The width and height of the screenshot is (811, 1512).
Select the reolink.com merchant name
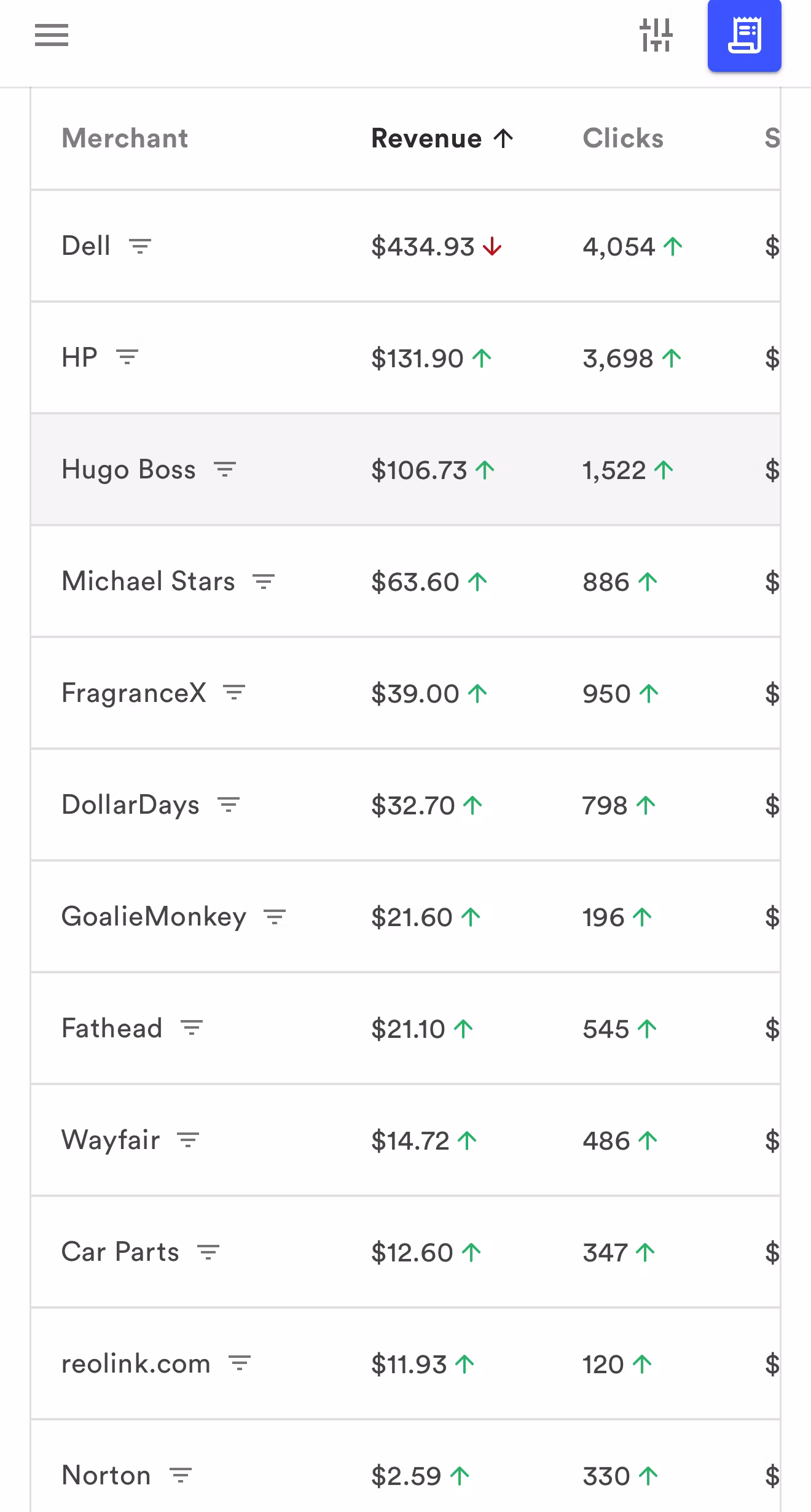(x=136, y=1364)
